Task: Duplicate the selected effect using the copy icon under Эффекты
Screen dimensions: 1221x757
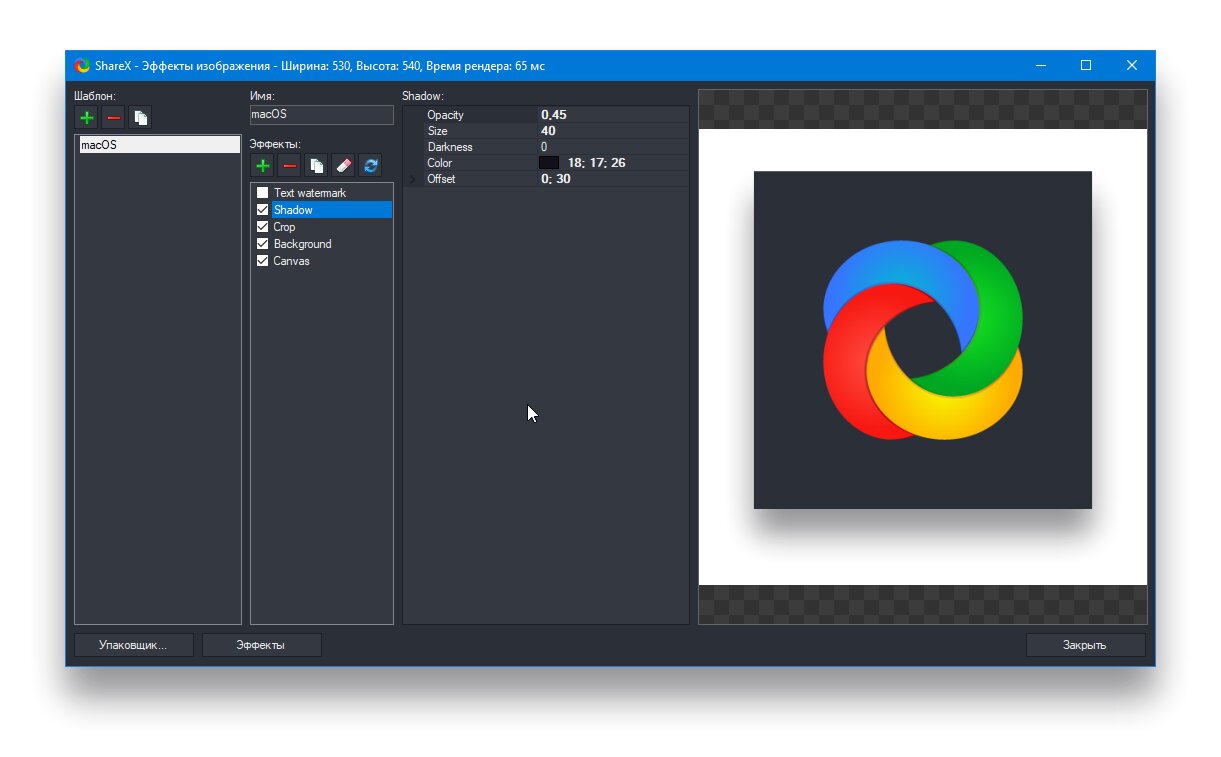Action: click(317, 166)
